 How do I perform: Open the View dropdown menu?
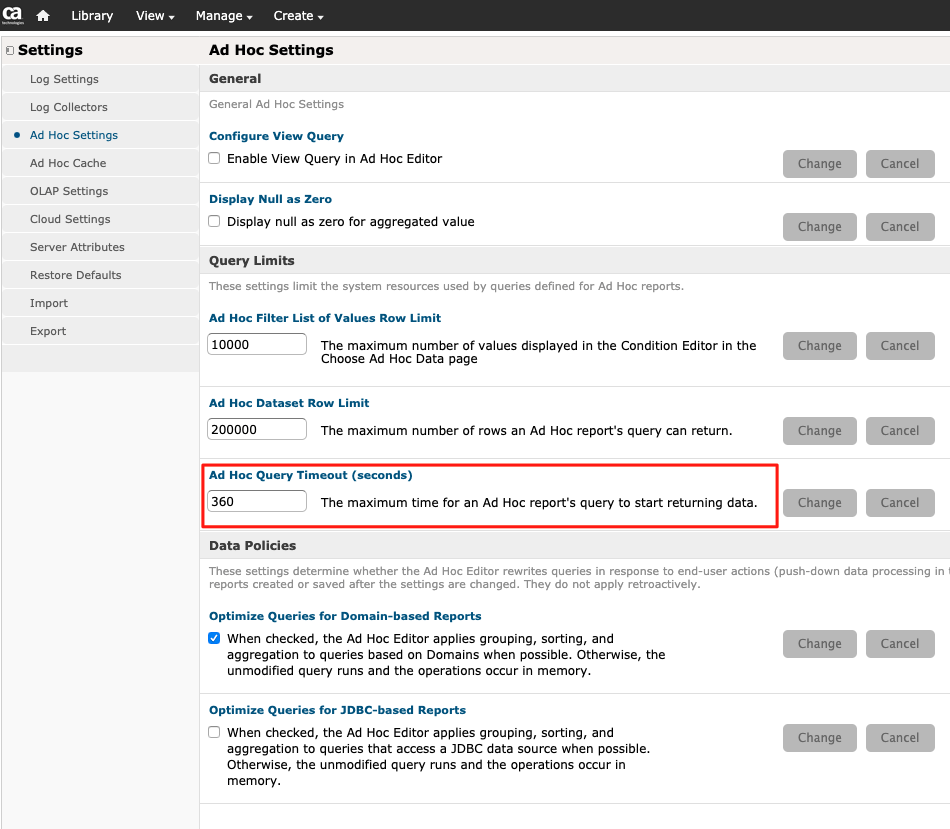coord(155,16)
